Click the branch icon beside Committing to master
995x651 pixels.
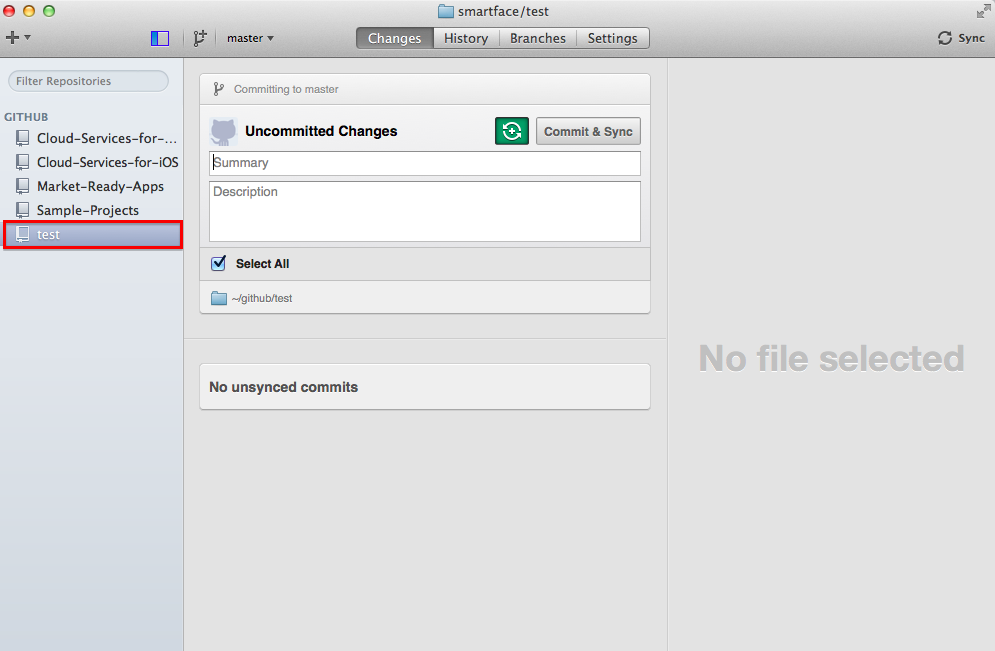[x=218, y=89]
